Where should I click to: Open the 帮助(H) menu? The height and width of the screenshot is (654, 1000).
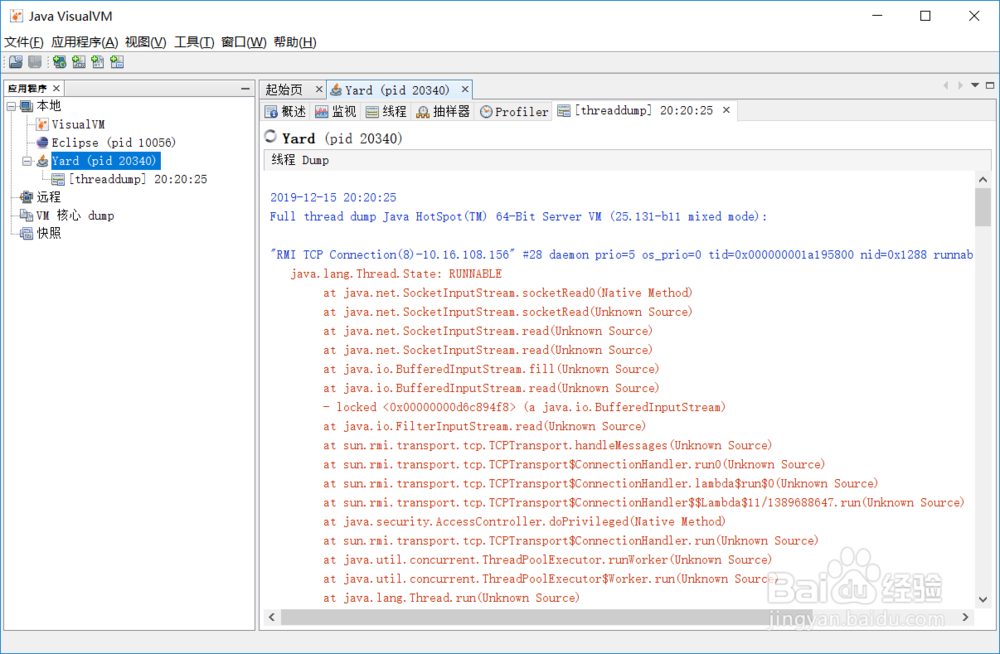point(295,42)
